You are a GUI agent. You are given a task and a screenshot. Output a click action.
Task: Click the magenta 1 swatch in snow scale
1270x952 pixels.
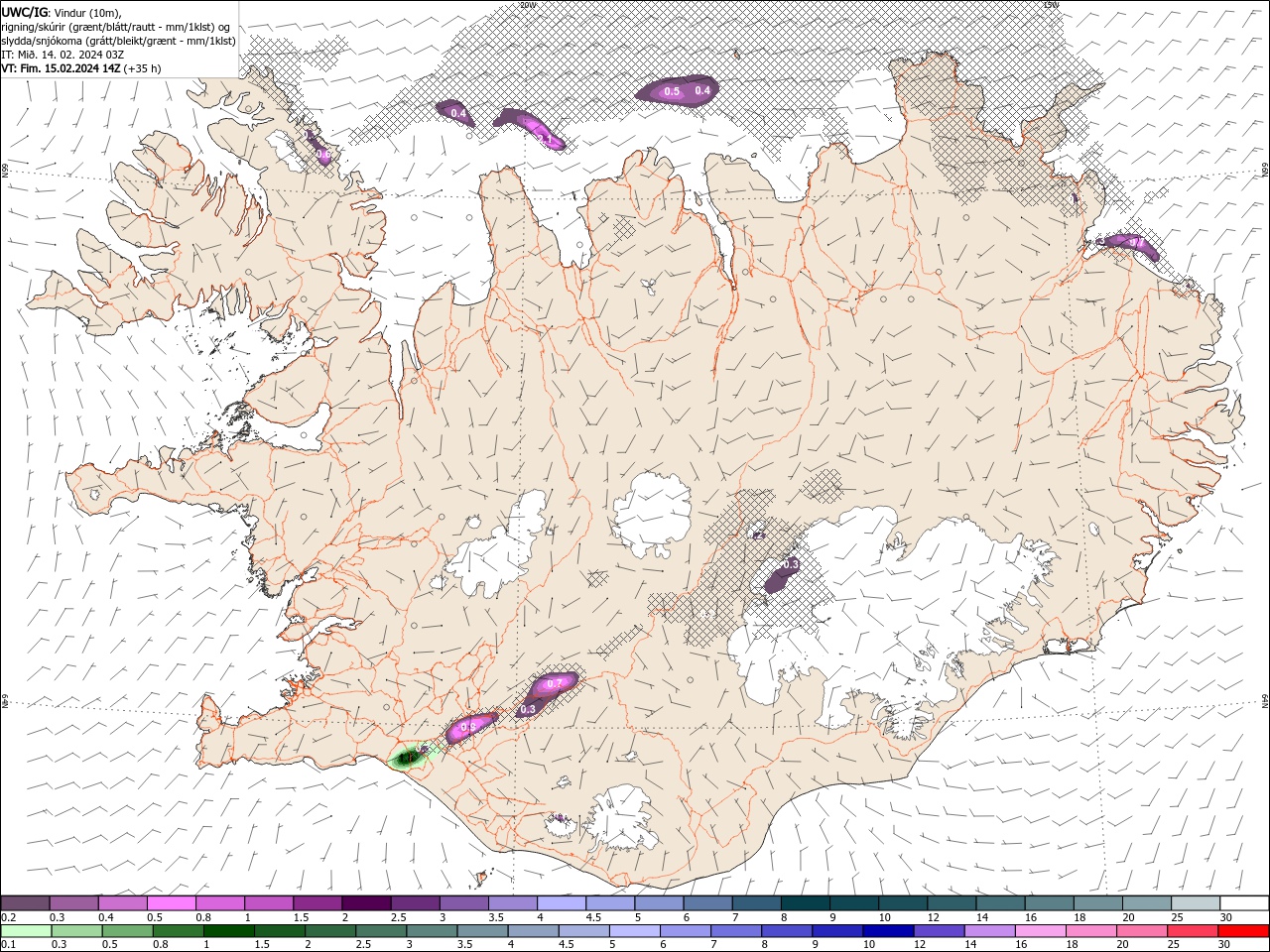[x=268, y=902]
